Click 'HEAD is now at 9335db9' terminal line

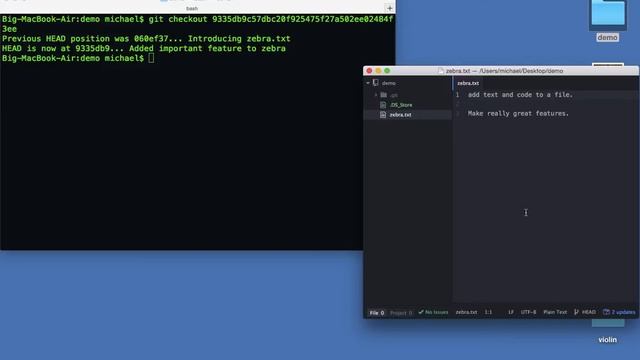[144, 49]
